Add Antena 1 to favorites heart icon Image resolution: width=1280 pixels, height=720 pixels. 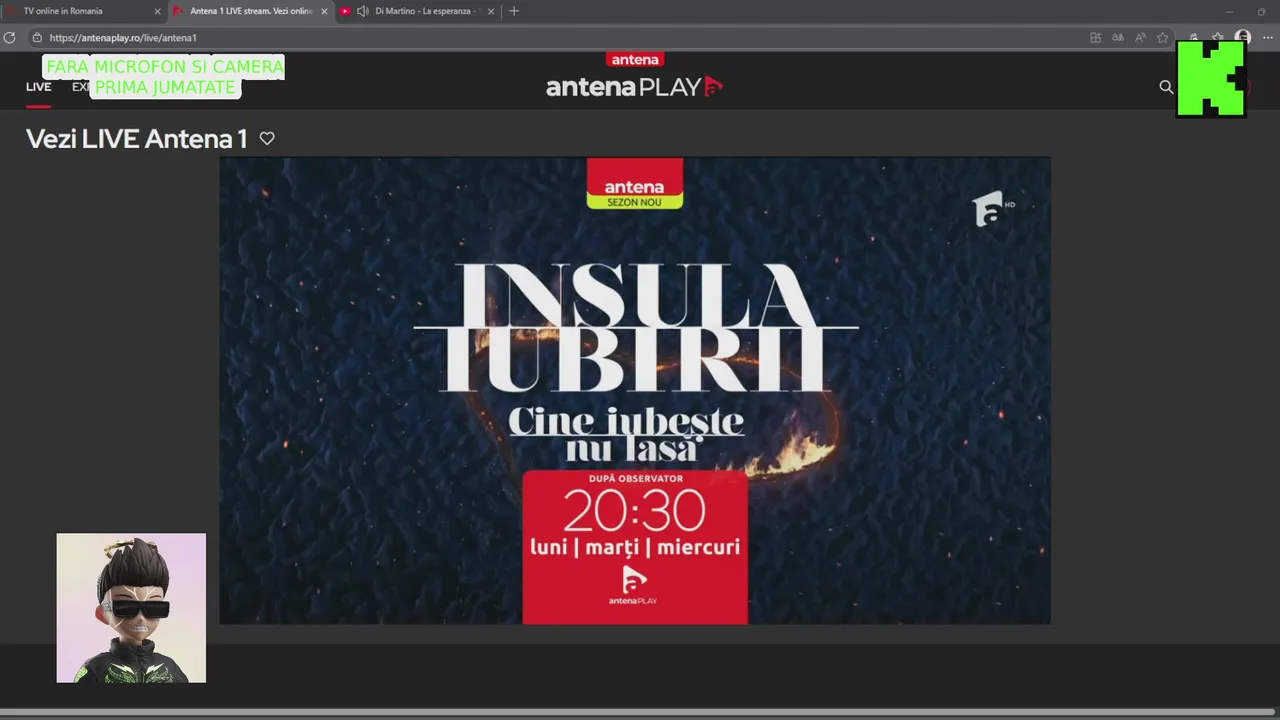pos(267,138)
